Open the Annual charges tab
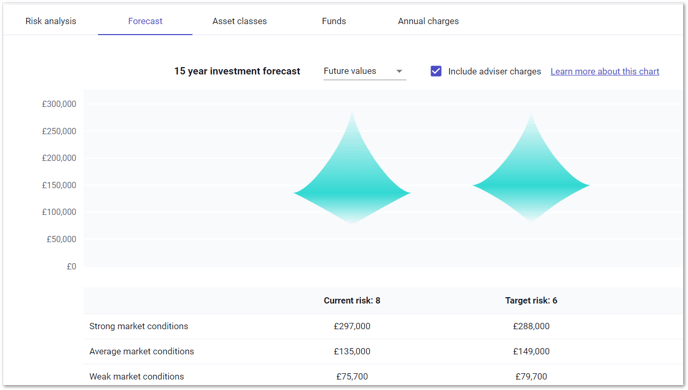Viewport: 688px width, 390px height. [428, 21]
